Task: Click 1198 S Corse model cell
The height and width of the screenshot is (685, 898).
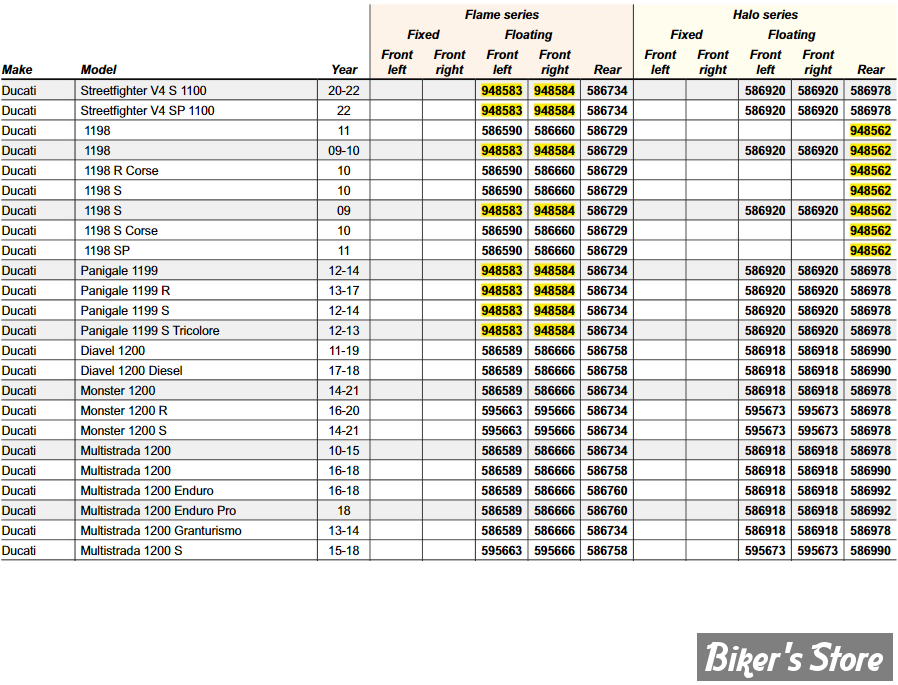Action: click(x=121, y=231)
